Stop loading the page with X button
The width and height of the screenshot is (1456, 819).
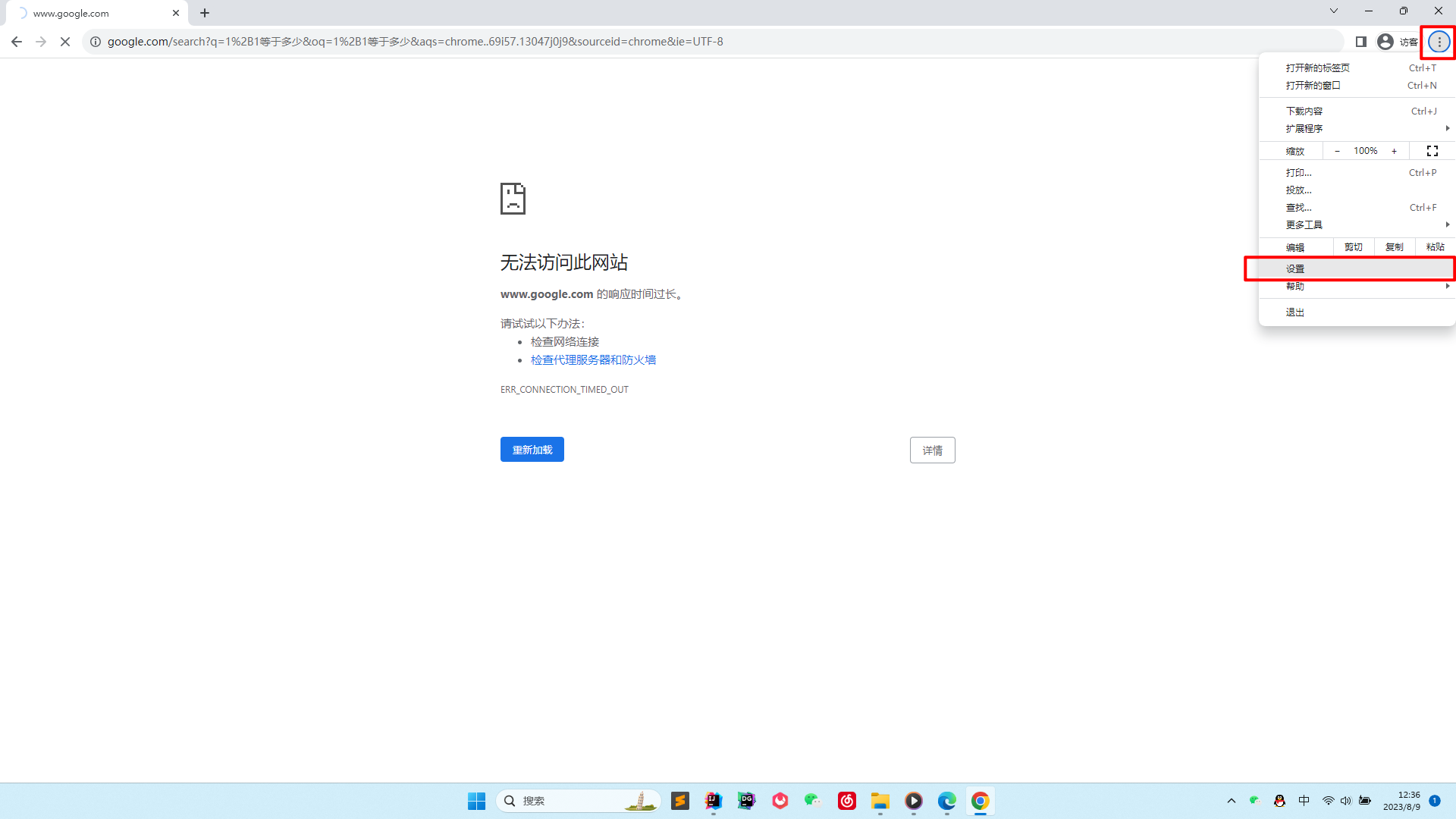point(65,42)
